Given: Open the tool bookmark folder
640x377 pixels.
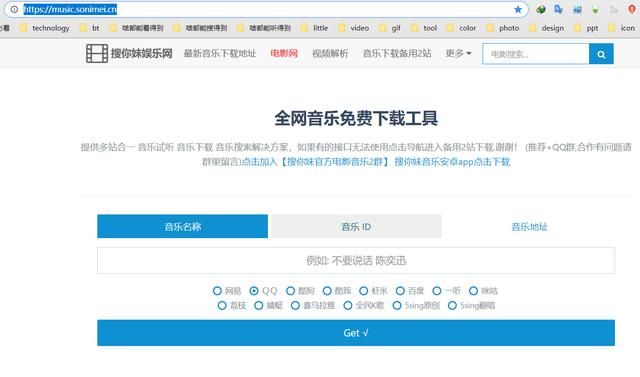Looking at the screenshot, I should 424,28.
